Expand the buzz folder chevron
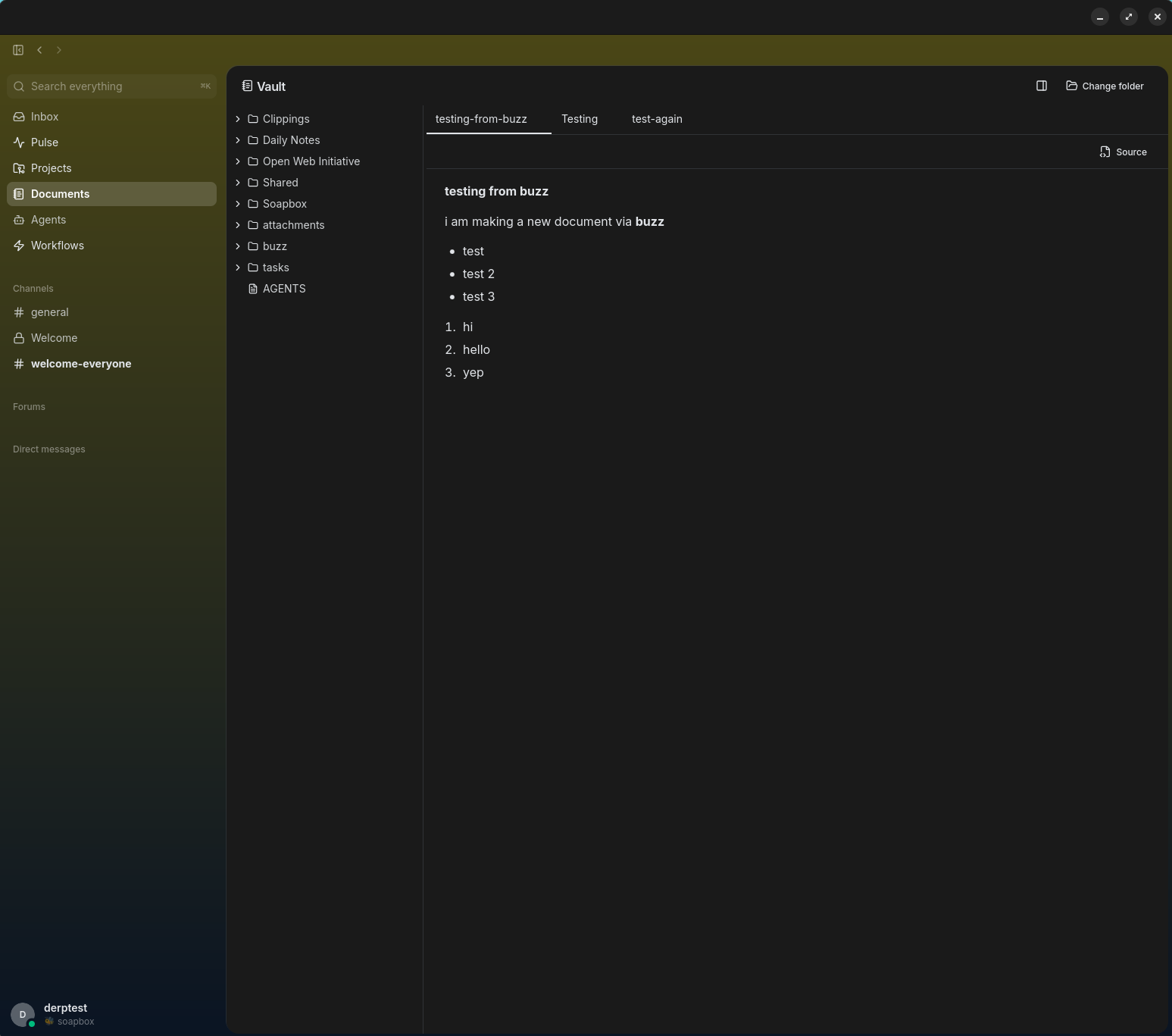1172x1036 pixels. 238,246
